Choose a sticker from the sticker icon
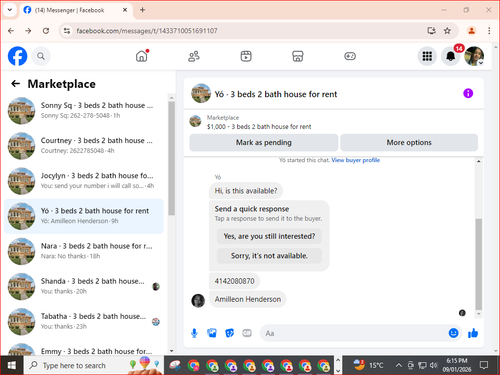 [x=230, y=333]
